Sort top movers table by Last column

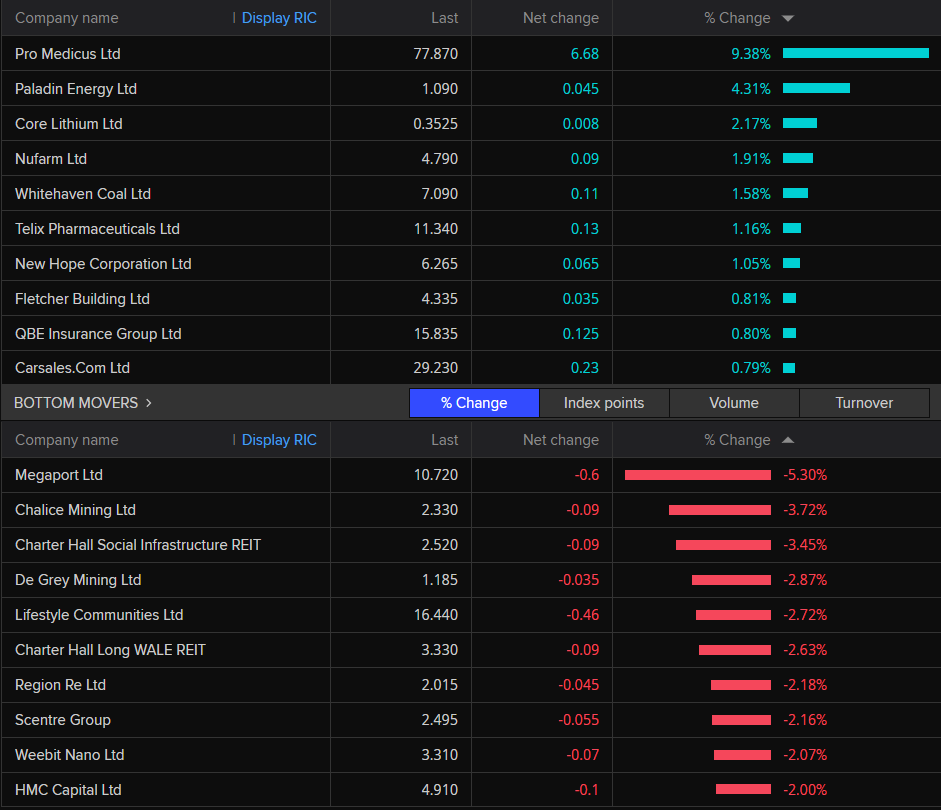pyautogui.click(x=445, y=18)
